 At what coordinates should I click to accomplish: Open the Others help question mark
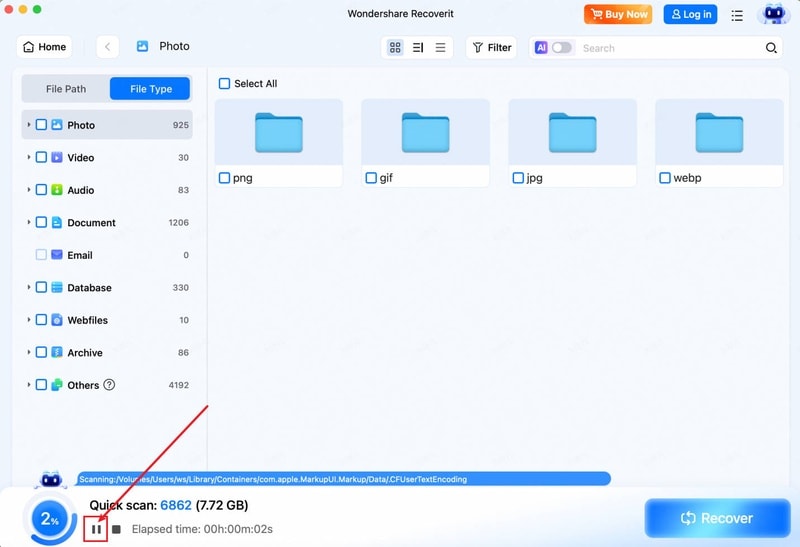(x=109, y=385)
